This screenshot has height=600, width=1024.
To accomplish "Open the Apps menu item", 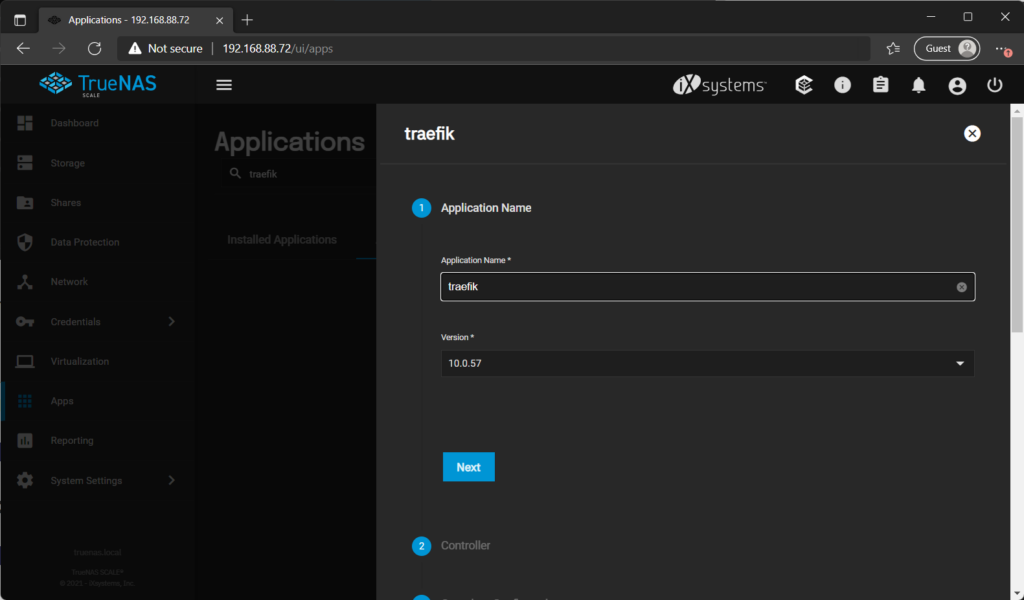I will 62,402.
